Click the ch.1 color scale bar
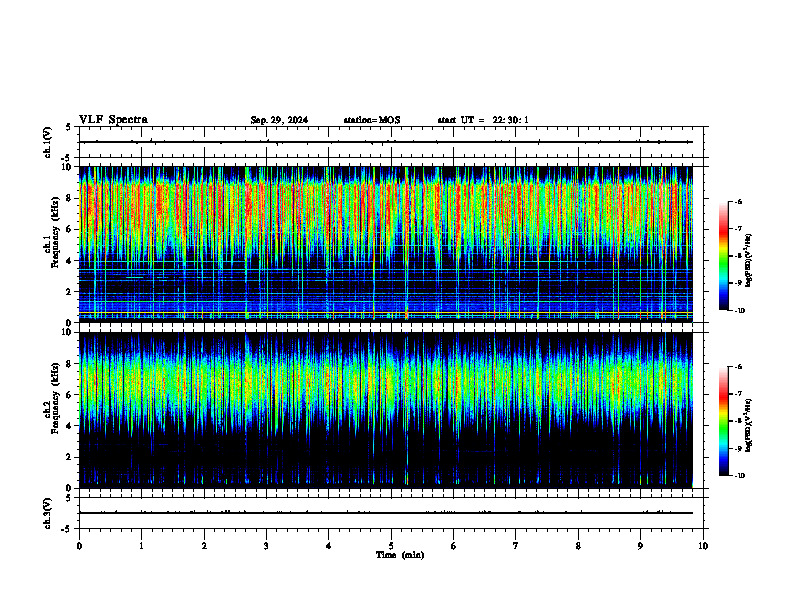Viewport: 792px width, 612px height. coord(723,256)
